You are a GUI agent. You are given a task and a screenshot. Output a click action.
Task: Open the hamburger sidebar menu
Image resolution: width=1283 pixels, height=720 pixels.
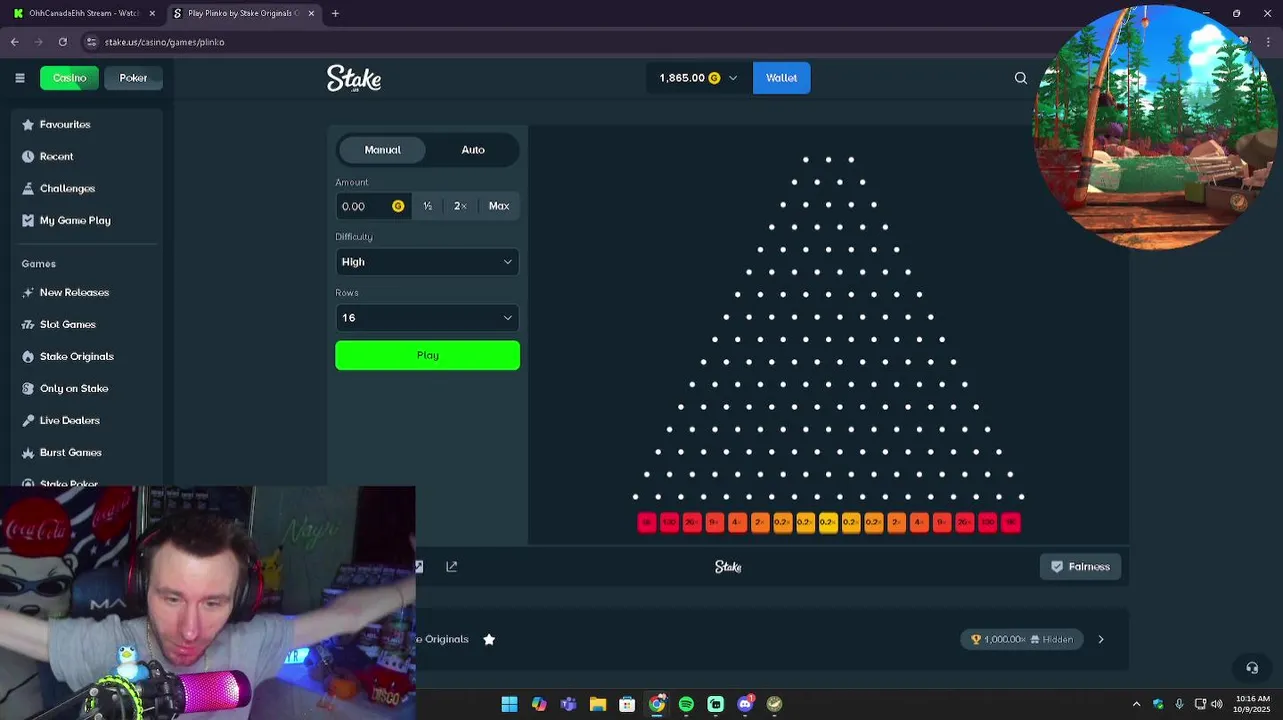click(x=20, y=78)
